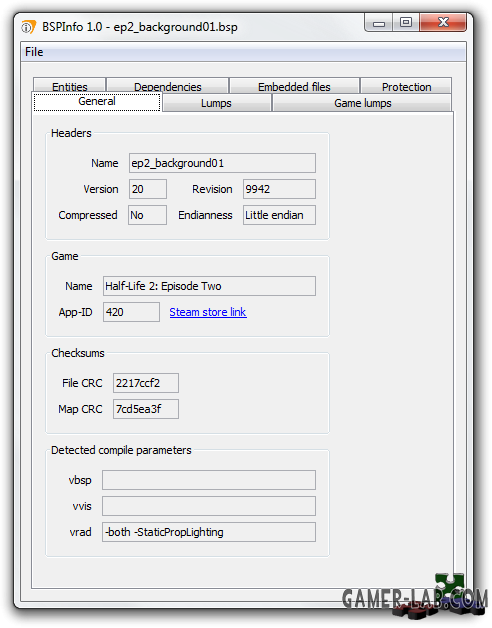Screen dimensions: 492x628
Task: Open the Game lumps tab
Action: coord(362,103)
